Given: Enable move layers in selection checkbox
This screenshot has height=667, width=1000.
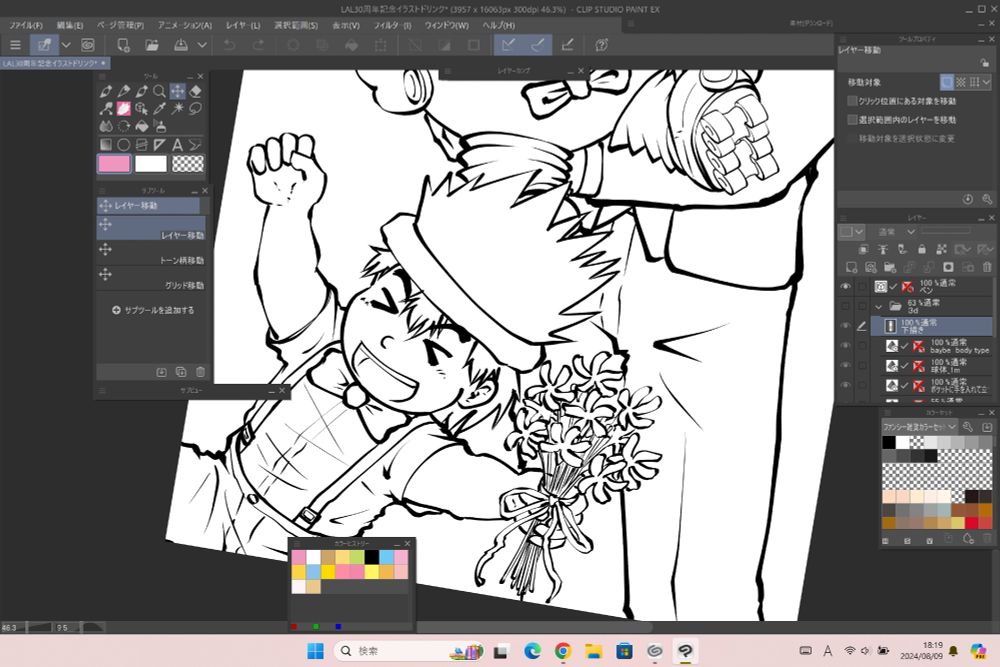Looking at the screenshot, I should [x=852, y=119].
